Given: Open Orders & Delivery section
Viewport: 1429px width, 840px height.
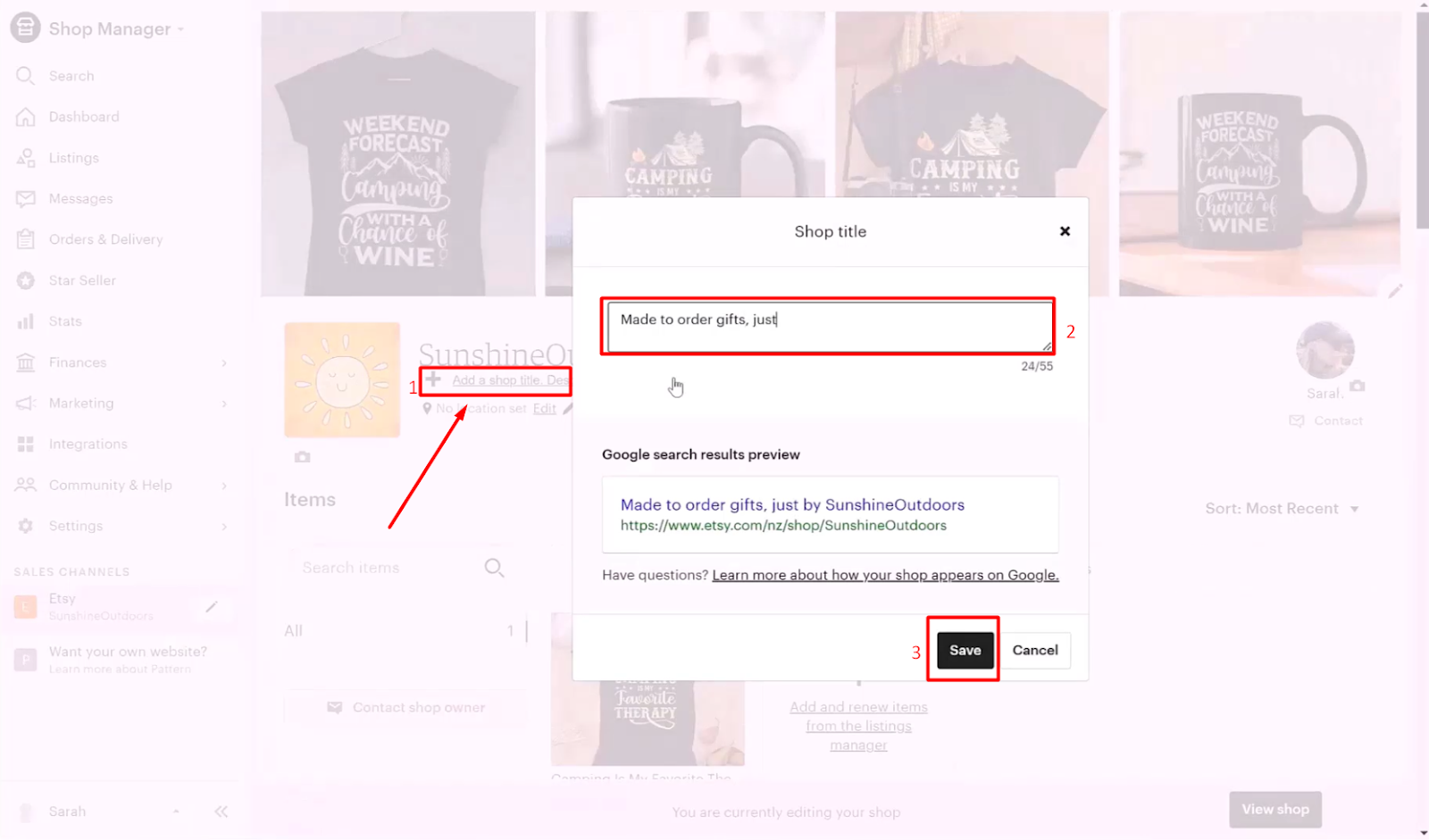Looking at the screenshot, I should 106,239.
